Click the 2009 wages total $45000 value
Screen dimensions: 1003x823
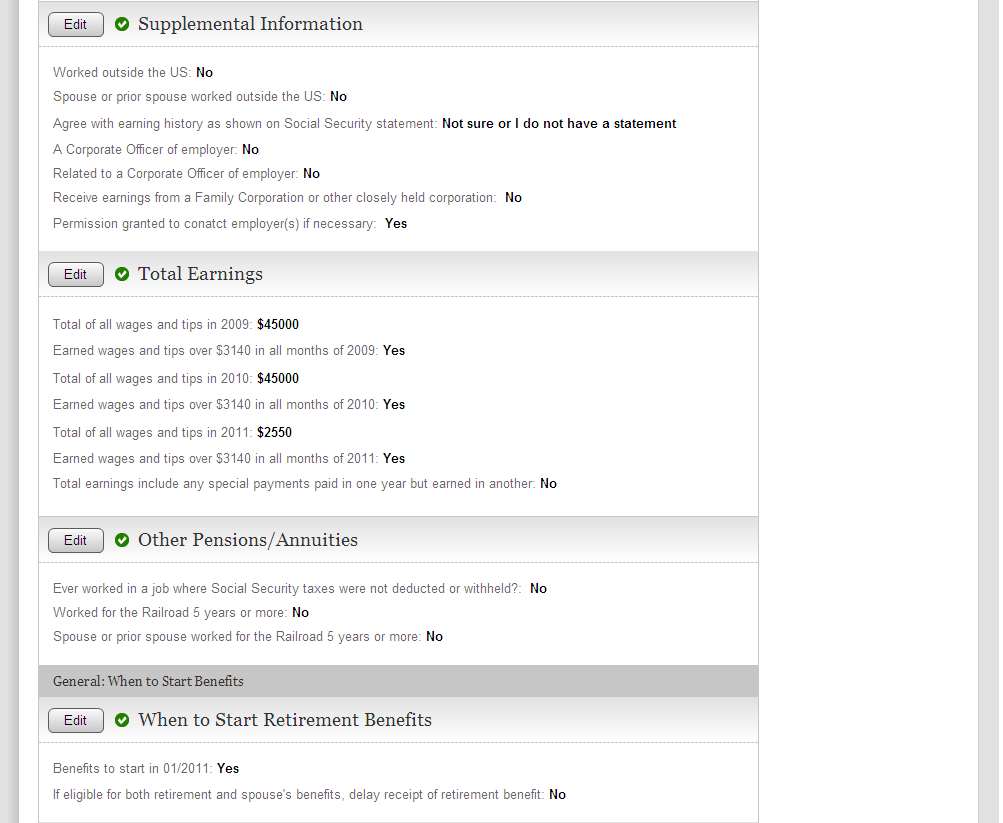(x=278, y=325)
